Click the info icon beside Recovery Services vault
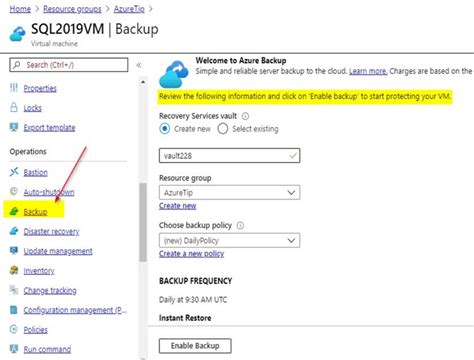 coord(245,116)
